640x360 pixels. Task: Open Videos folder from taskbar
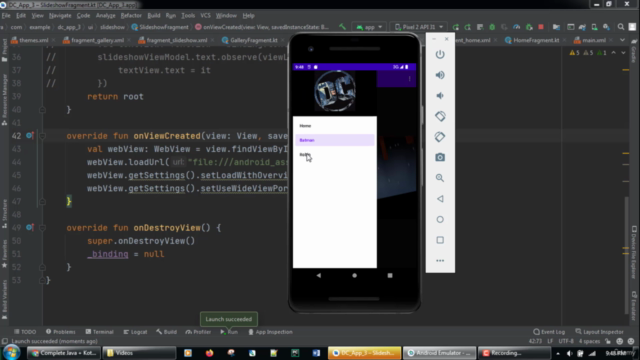[139, 353]
